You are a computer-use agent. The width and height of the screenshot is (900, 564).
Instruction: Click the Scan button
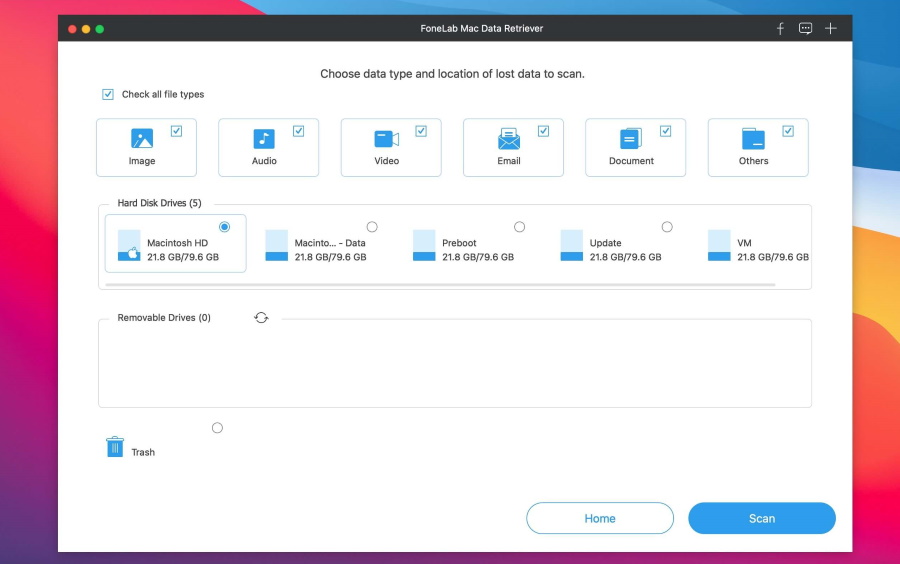pyautogui.click(x=762, y=518)
